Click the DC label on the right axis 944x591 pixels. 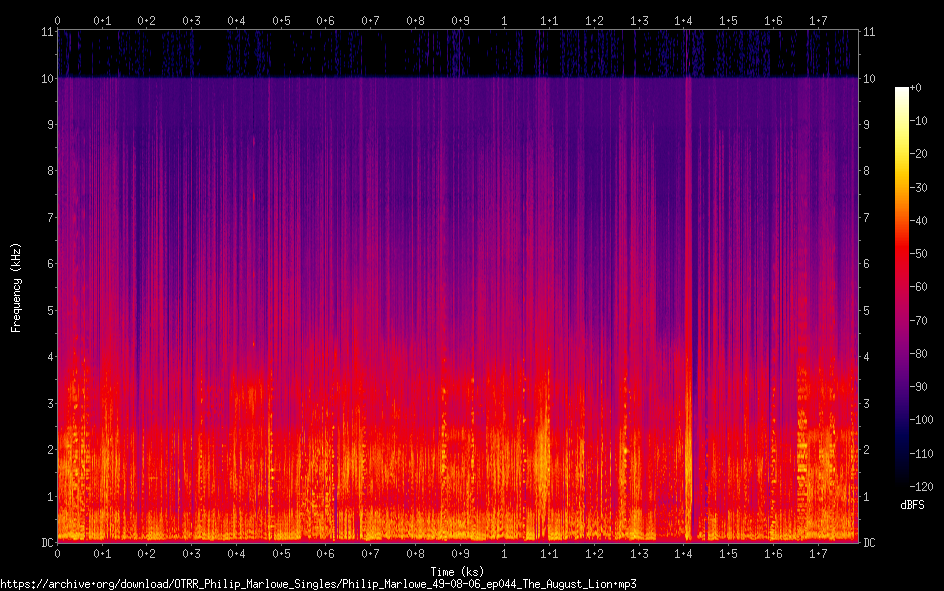869,543
